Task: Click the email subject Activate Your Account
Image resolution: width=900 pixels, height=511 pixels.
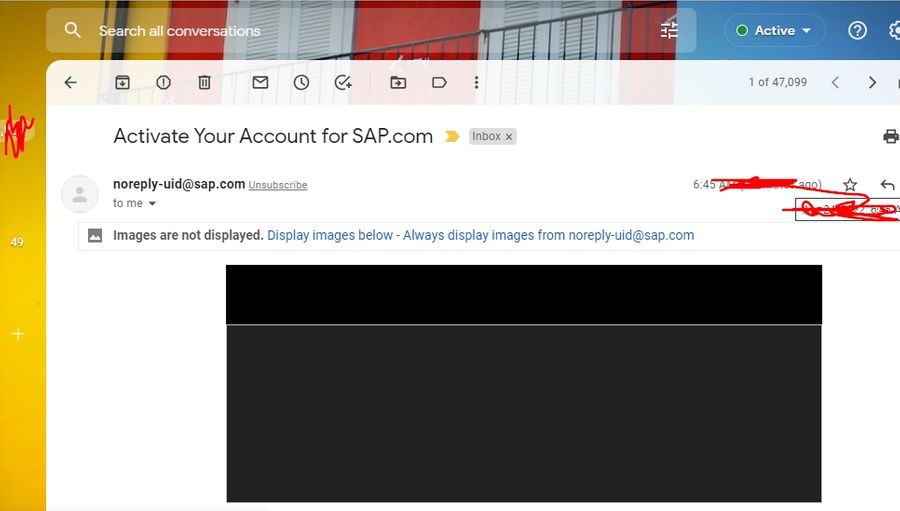Action: coord(273,136)
